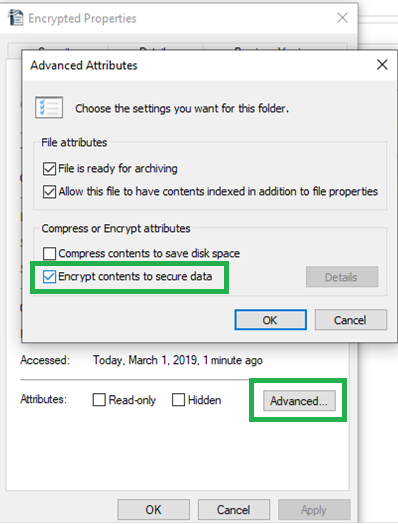Uncheck File is ready for archiving
Viewport: 398px width, 524px height.
pyautogui.click(x=49, y=169)
